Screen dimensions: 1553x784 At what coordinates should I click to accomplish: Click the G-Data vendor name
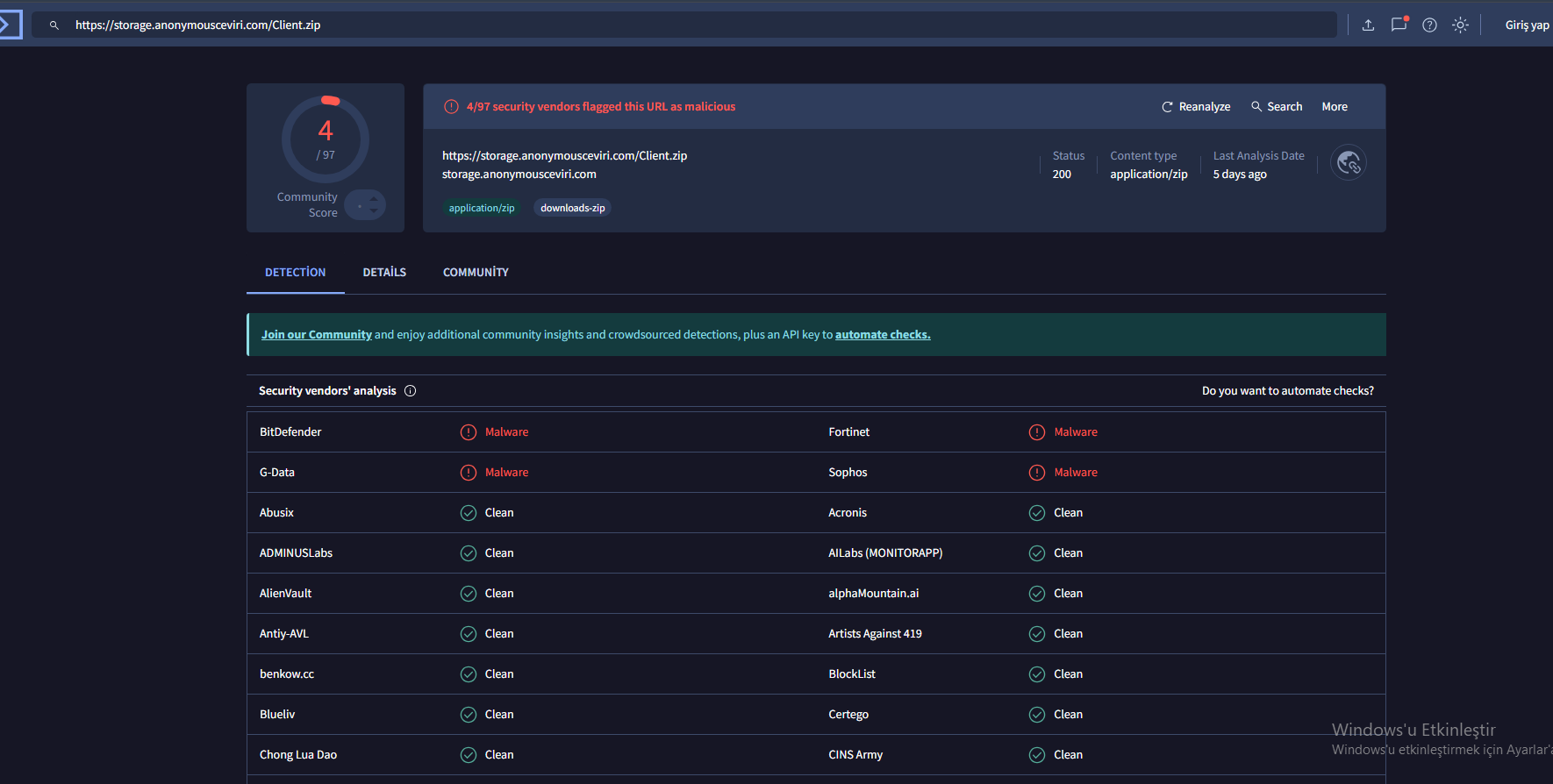click(x=277, y=473)
